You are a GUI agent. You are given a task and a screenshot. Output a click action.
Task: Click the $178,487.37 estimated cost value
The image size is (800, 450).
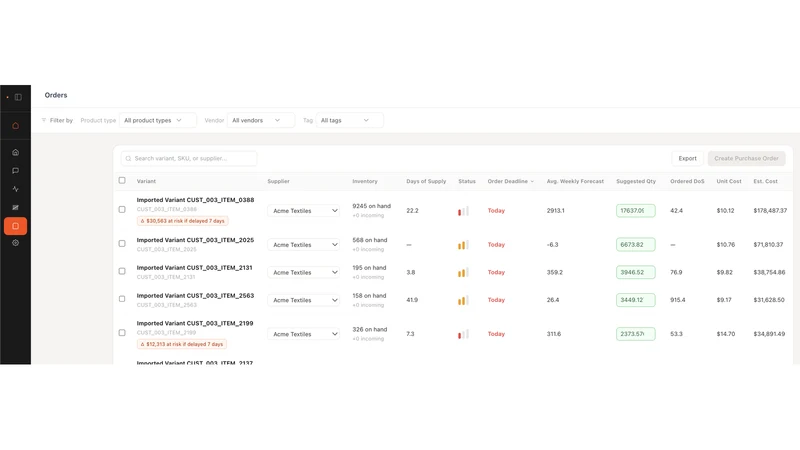coord(770,211)
